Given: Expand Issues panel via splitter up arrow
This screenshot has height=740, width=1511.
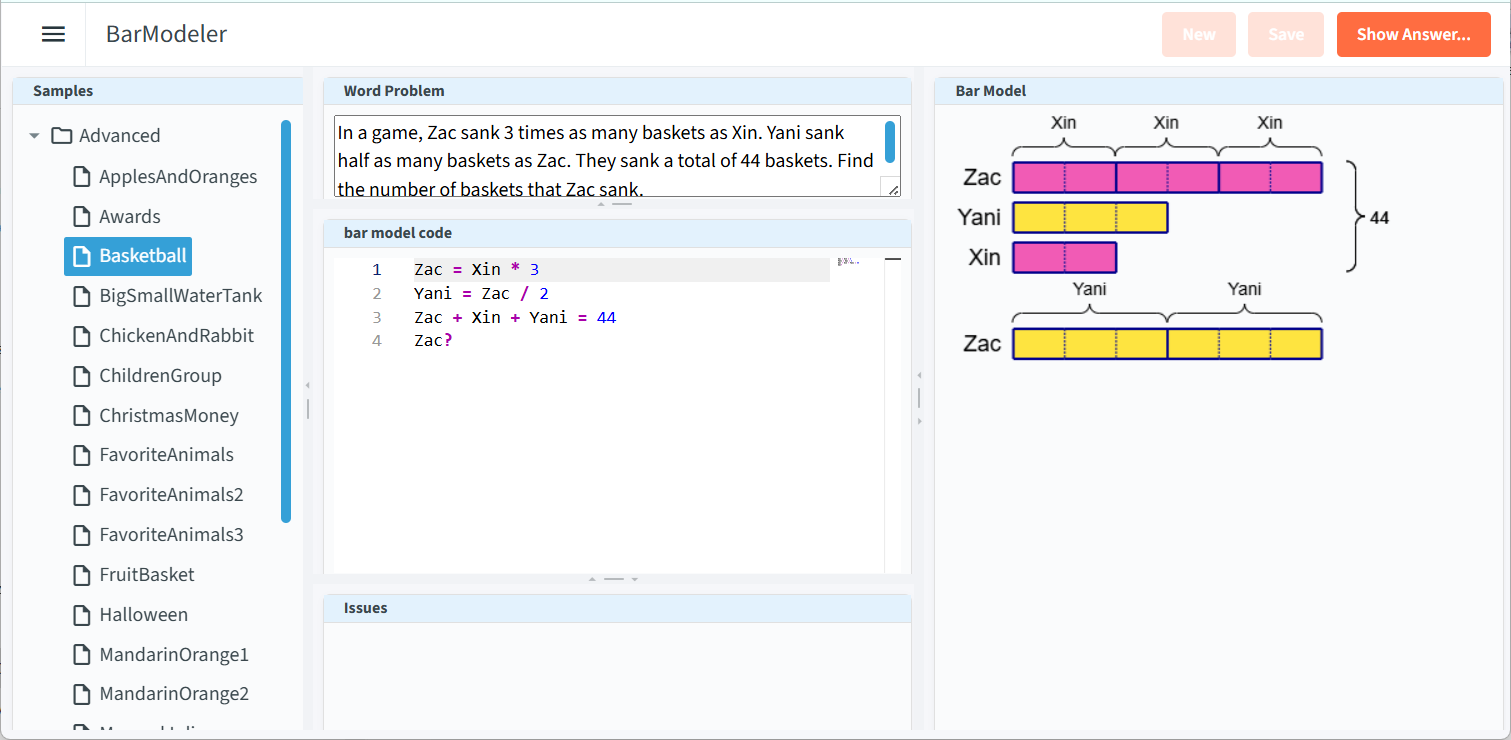Looking at the screenshot, I should (592, 579).
